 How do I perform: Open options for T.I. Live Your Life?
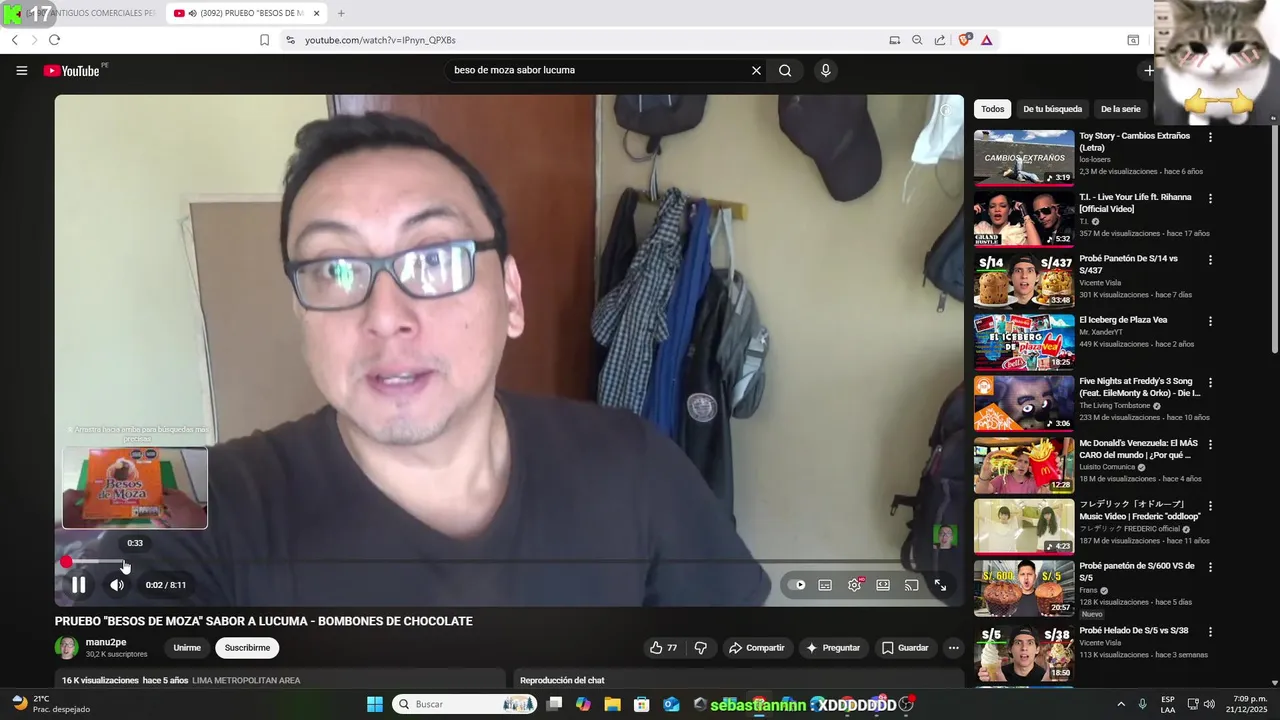coord(1210,199)
